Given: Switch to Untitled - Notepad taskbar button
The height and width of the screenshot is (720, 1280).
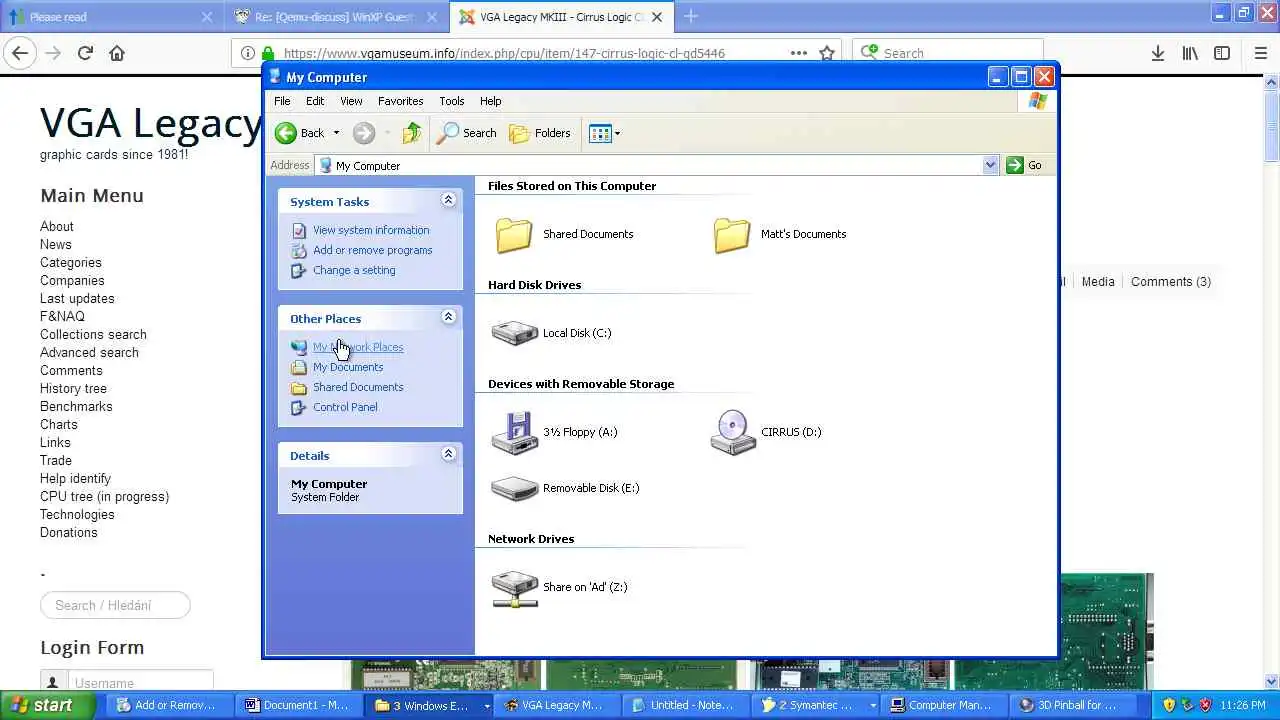Looking at the screenshot, I should coord(683,706).
